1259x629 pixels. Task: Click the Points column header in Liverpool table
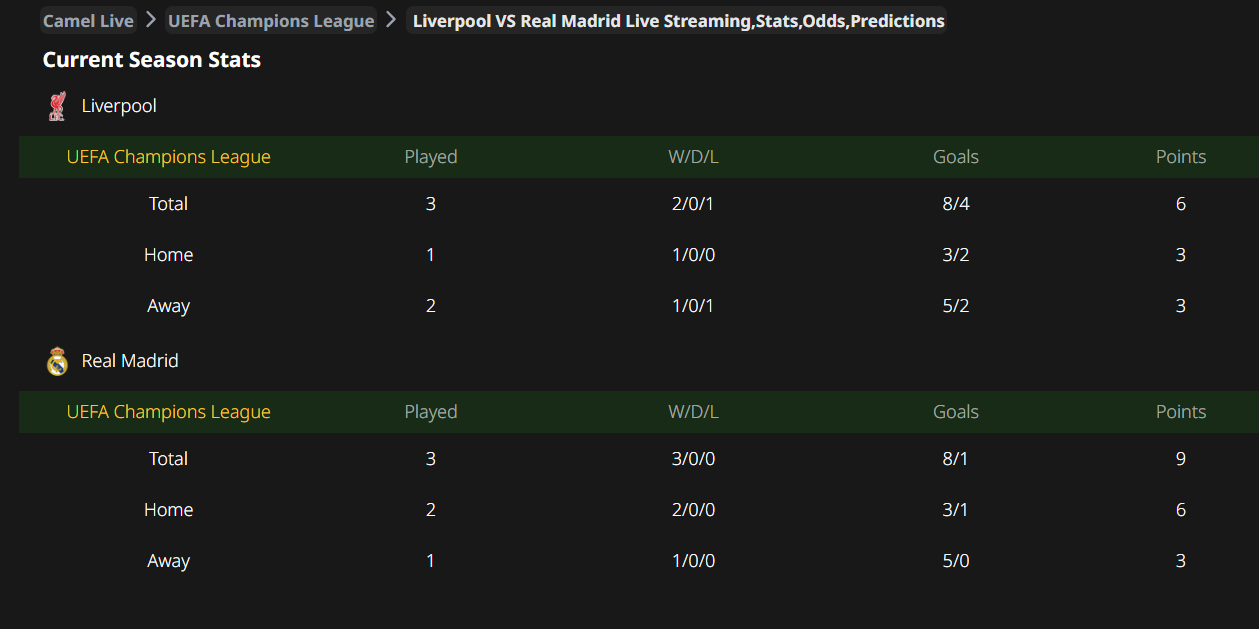point(1181,157)
